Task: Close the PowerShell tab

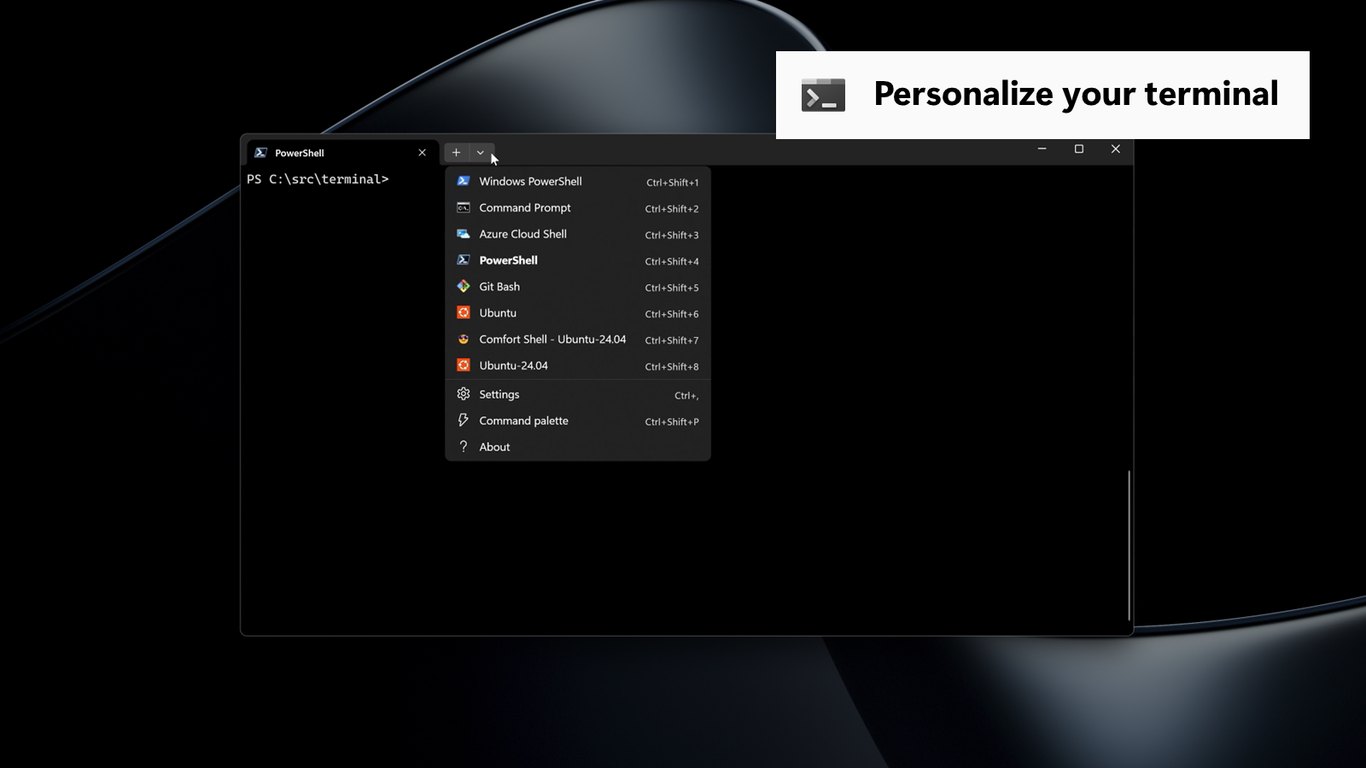Action: tap(422, 153)
